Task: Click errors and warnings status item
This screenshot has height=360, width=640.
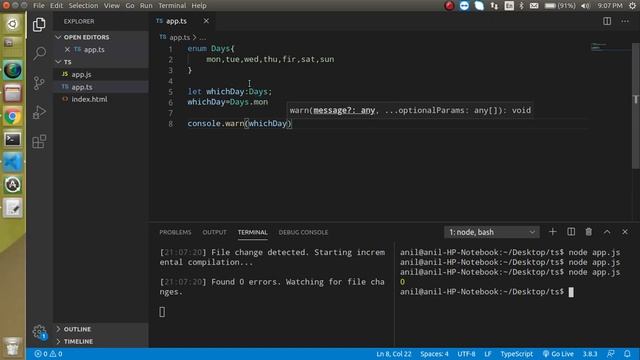Action: pyautogui.click(x=48, y=354)
